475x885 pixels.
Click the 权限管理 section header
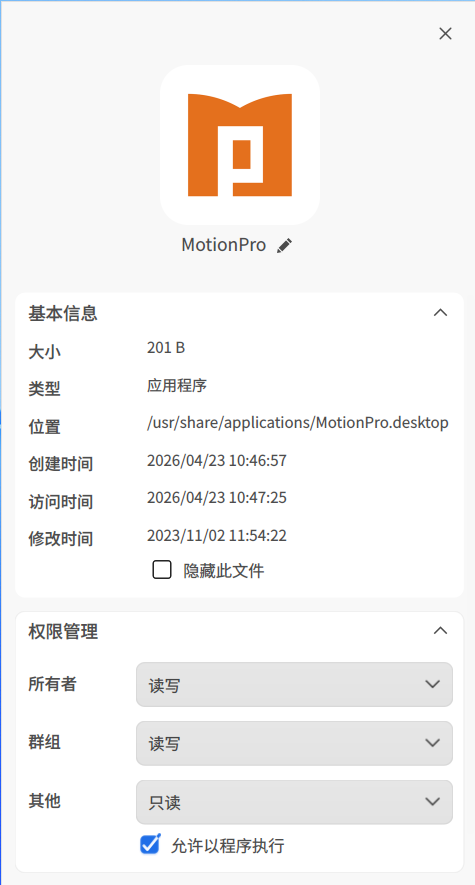click(63, 632)
